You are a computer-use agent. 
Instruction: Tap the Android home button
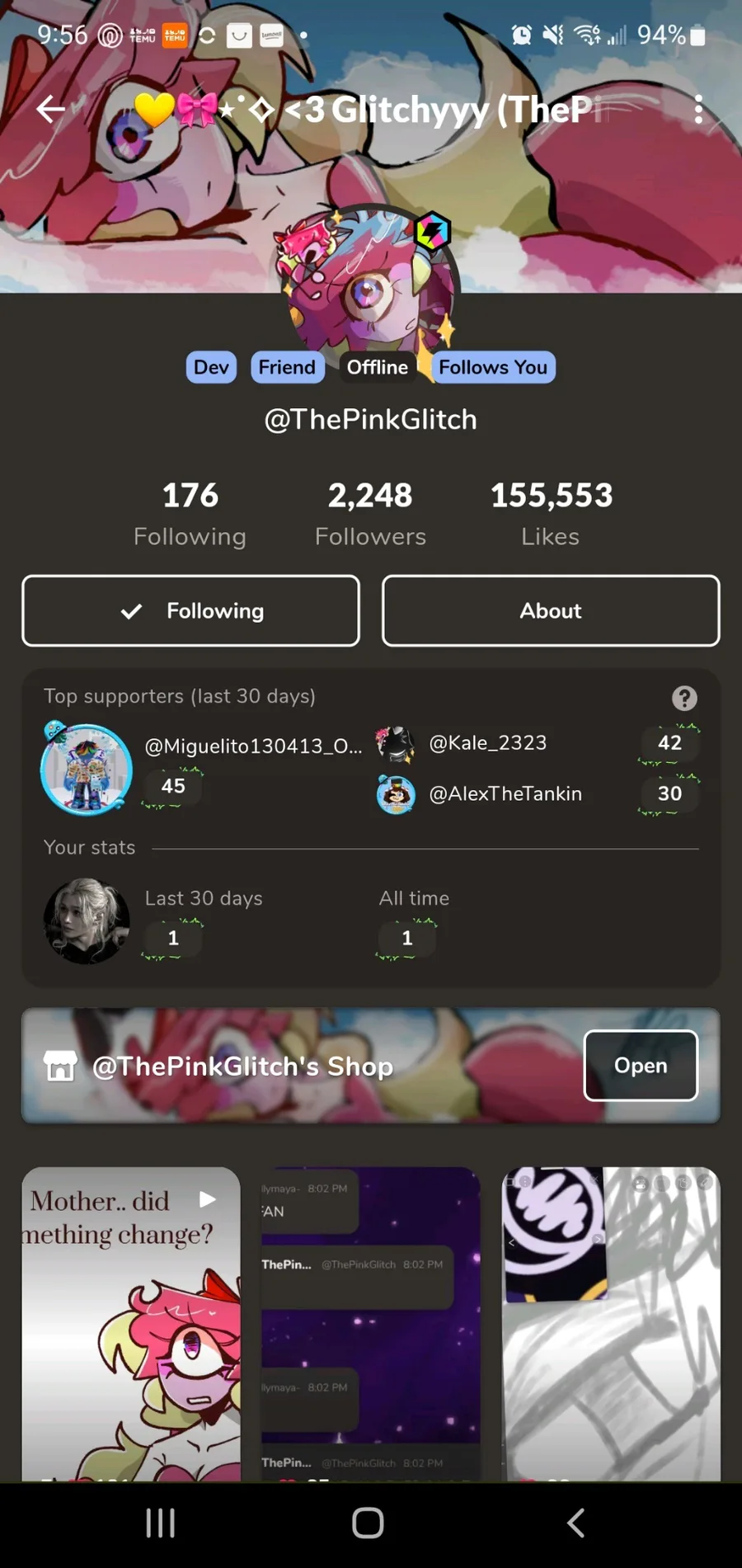[x=368, y=1523]
